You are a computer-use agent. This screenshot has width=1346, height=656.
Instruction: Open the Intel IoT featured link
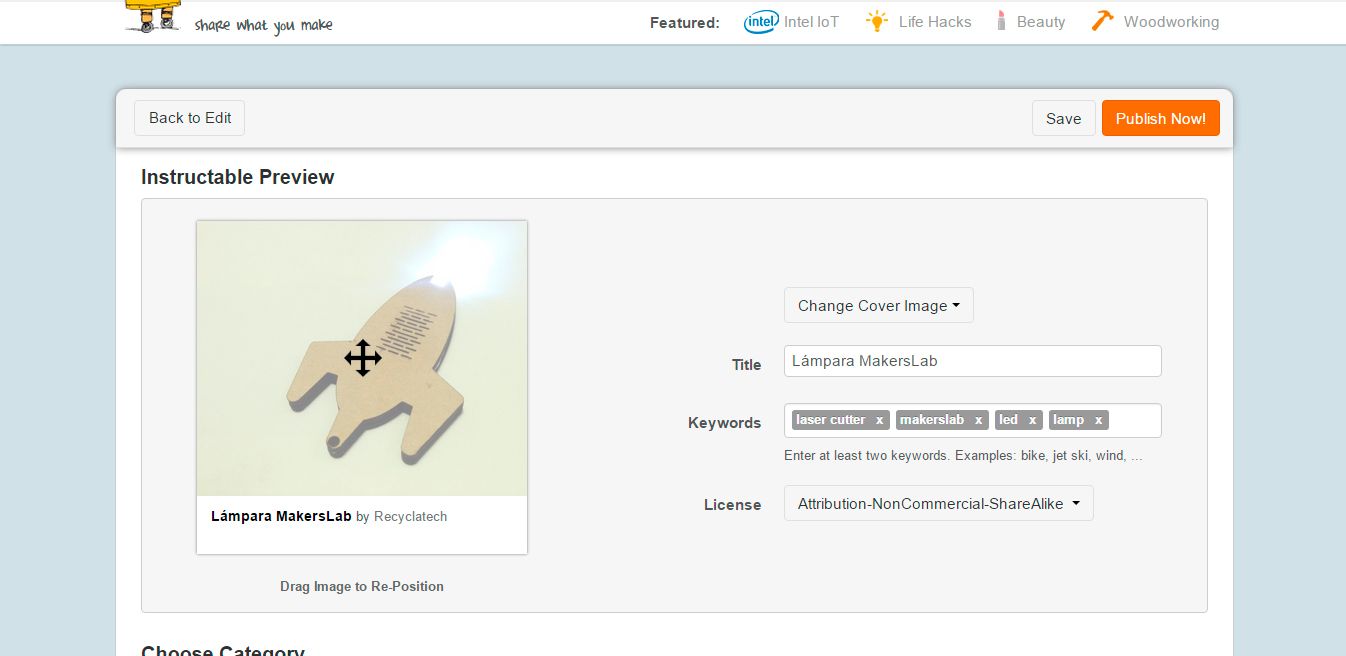811,22
